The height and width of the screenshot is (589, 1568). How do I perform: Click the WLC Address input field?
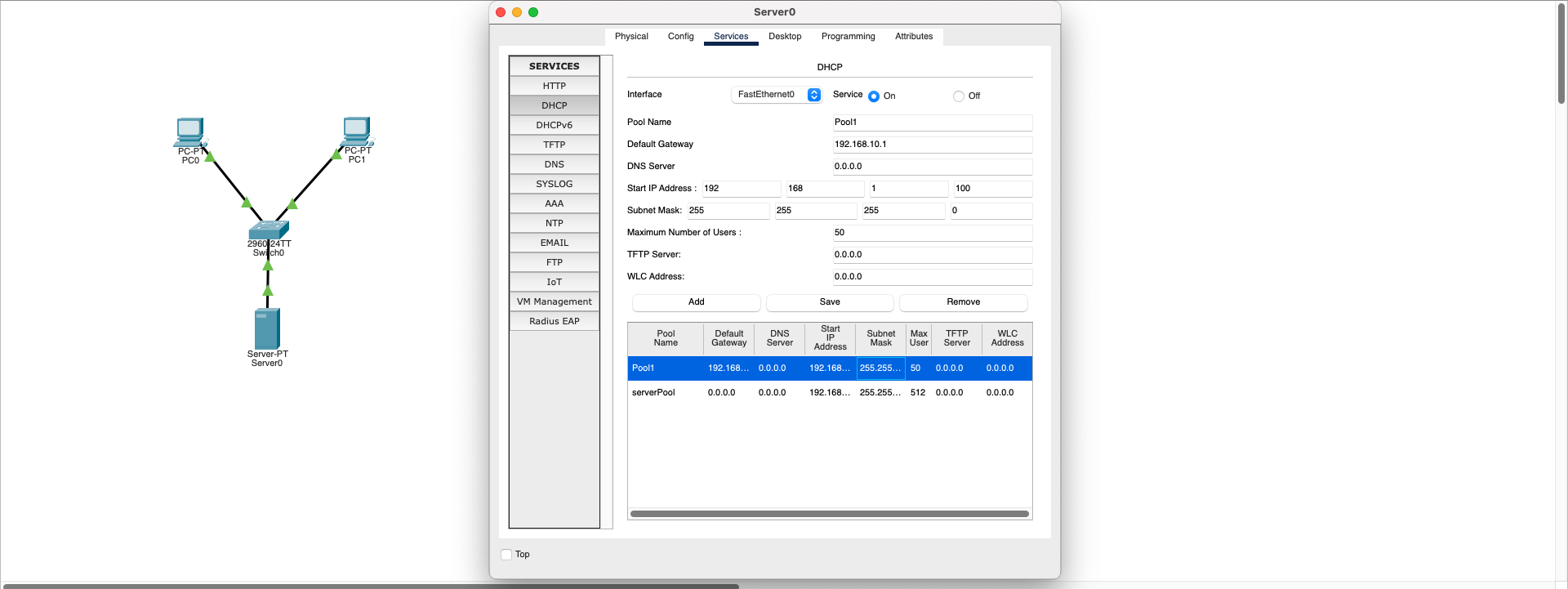[933, 277]
